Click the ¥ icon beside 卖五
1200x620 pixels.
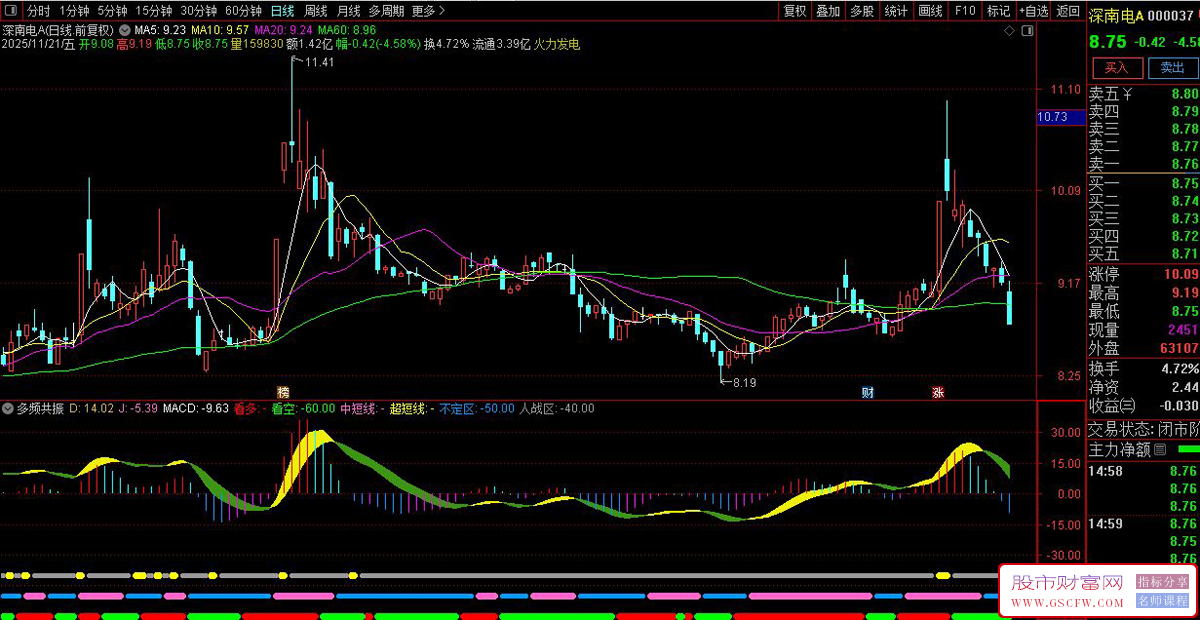pyautogui.click(x=1127, y=94)
